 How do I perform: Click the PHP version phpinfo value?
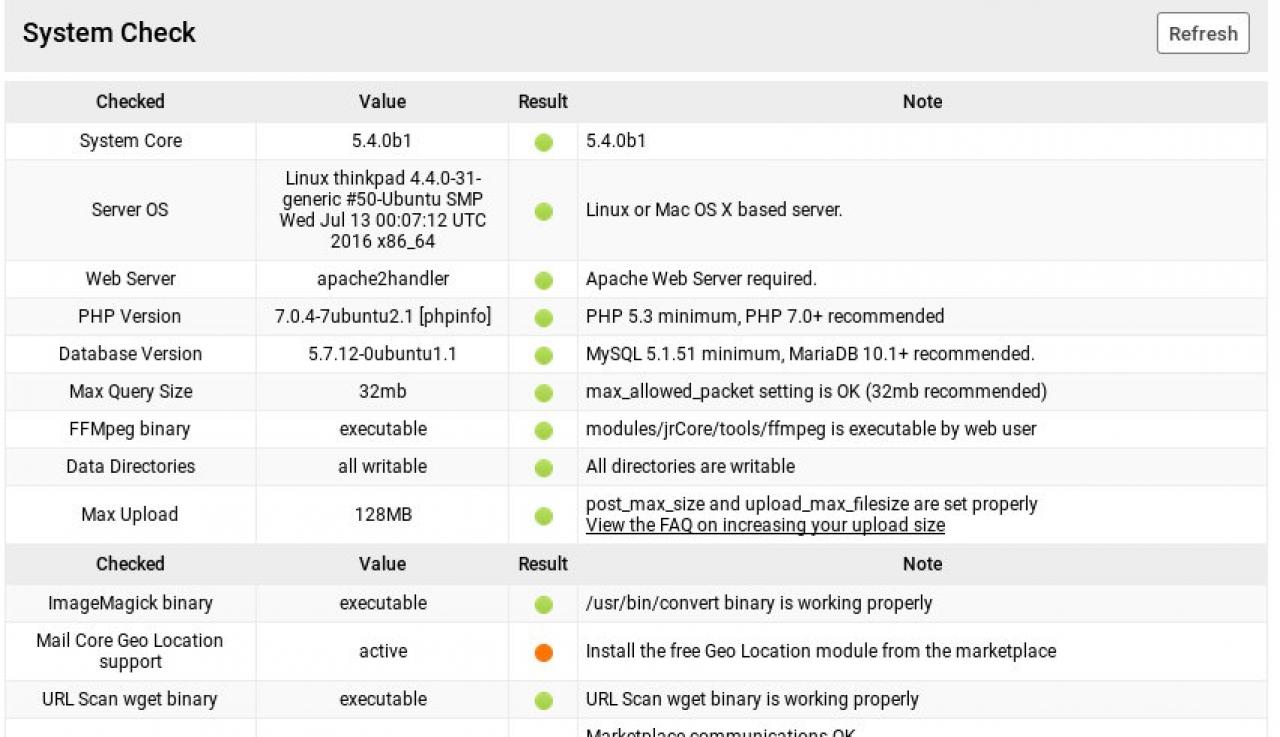[455, 316]
